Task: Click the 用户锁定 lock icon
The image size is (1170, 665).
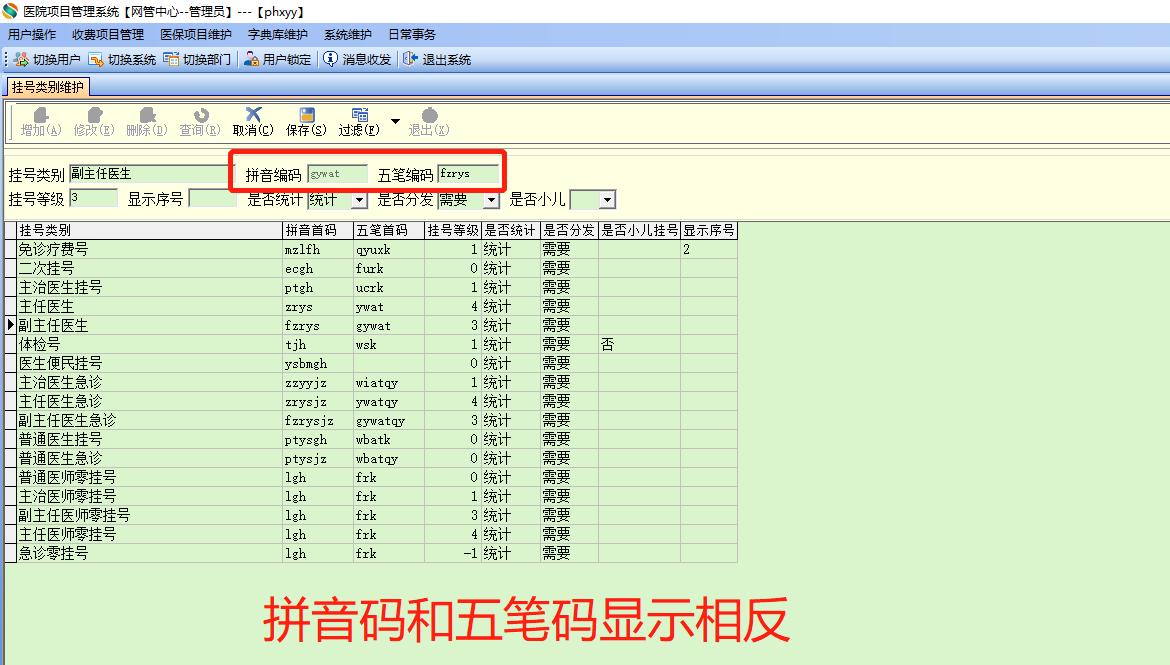Action: [251, 59]
